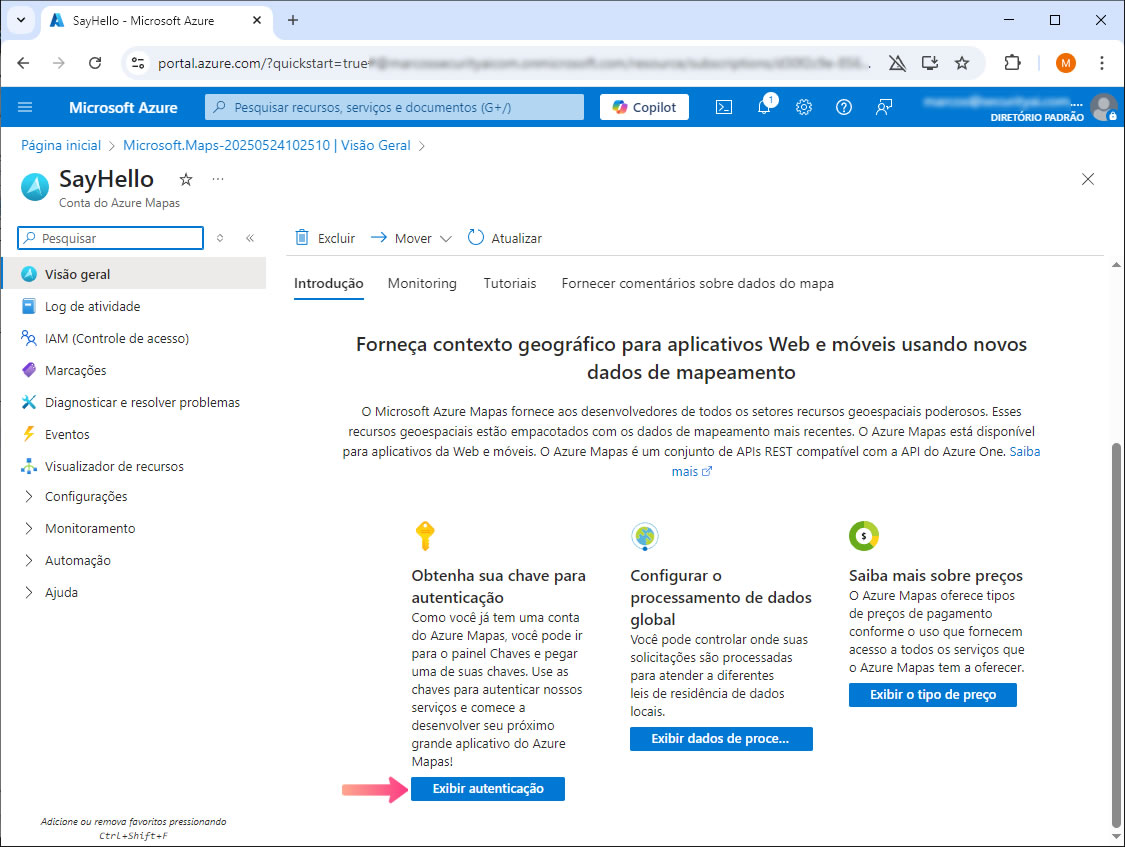
Task: Click the account avatar in top bar
Action: [1103, 107]
